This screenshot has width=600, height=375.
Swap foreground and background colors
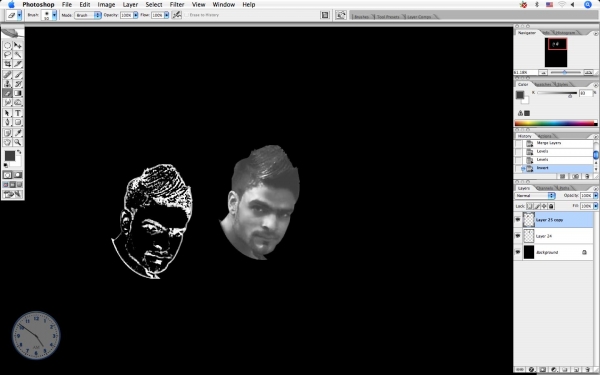(19, 152)
